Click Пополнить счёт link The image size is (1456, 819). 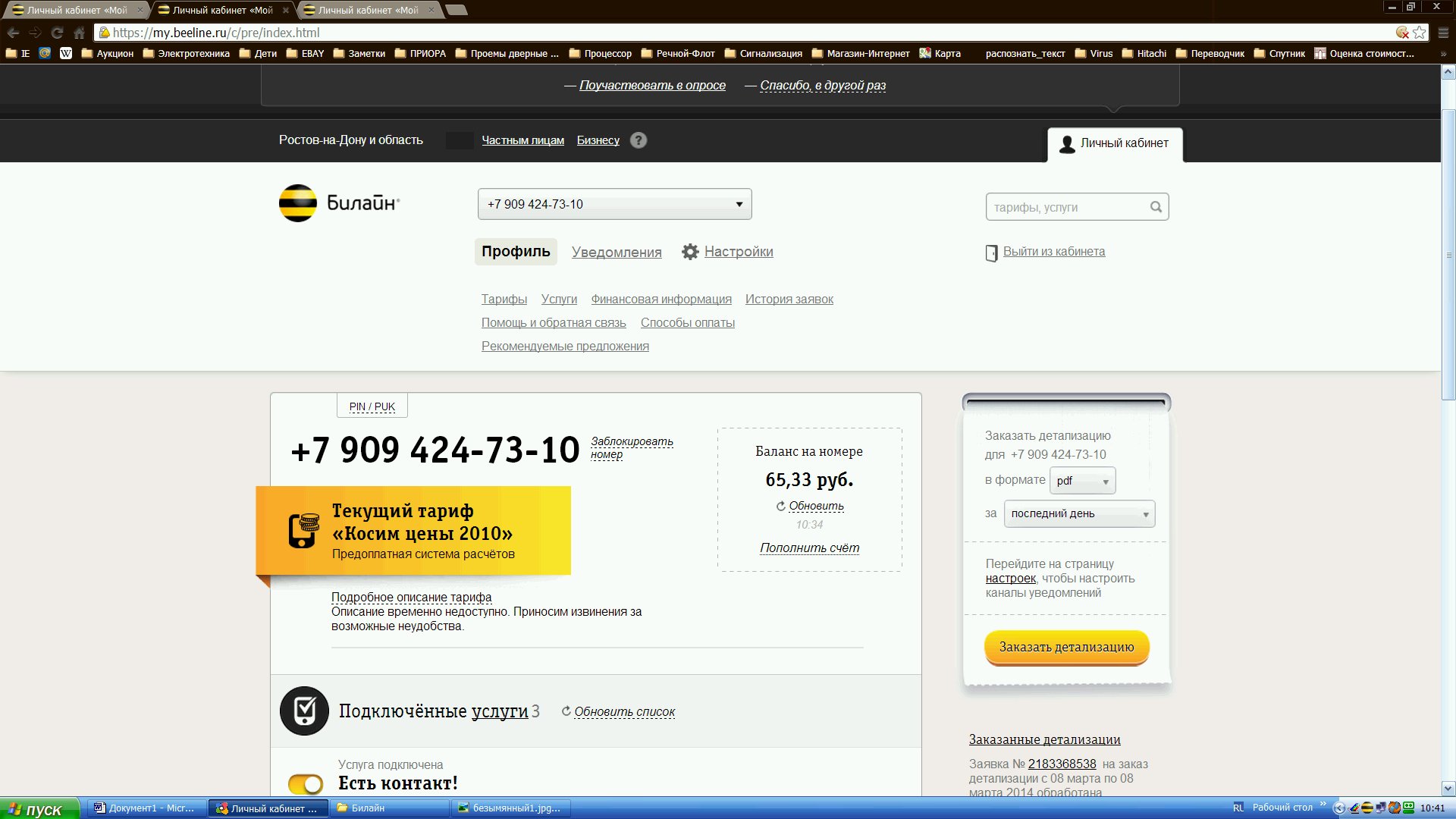(x=810, y=548)
